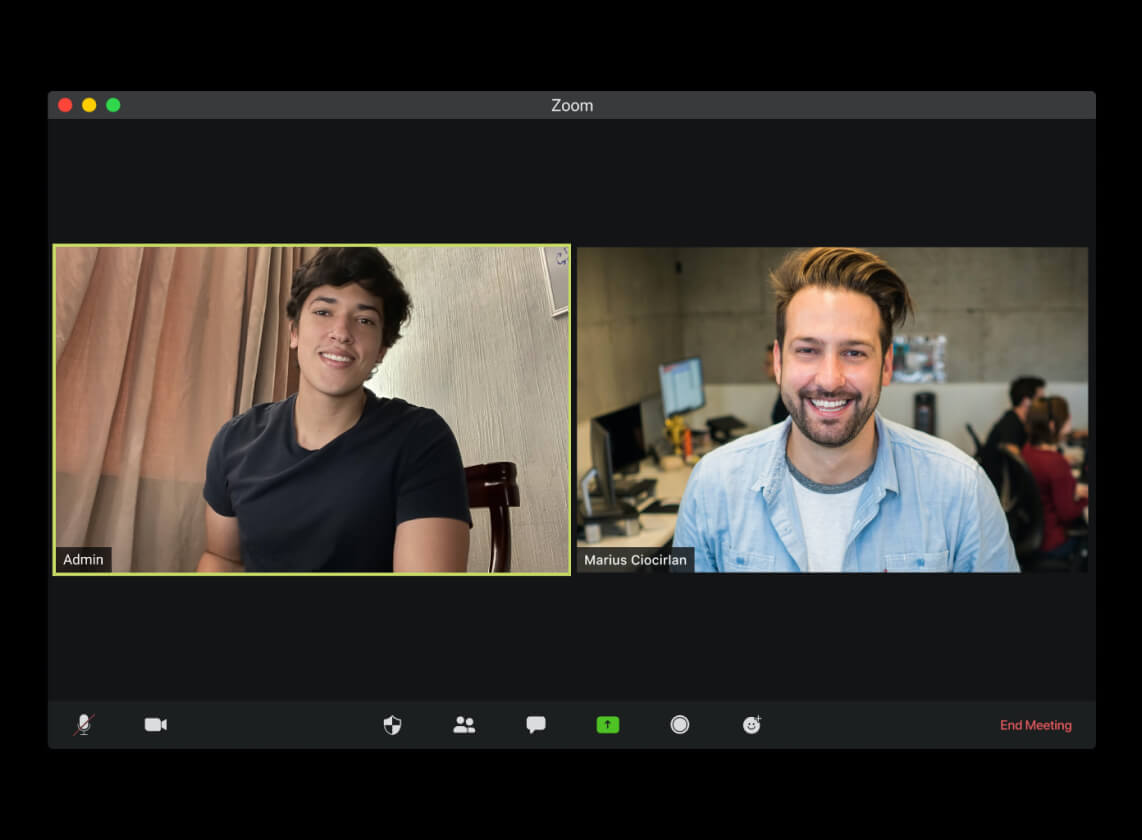Unmute the microphone in the toolbar
Screen dimensions: 1142x840
click(84, 724)
